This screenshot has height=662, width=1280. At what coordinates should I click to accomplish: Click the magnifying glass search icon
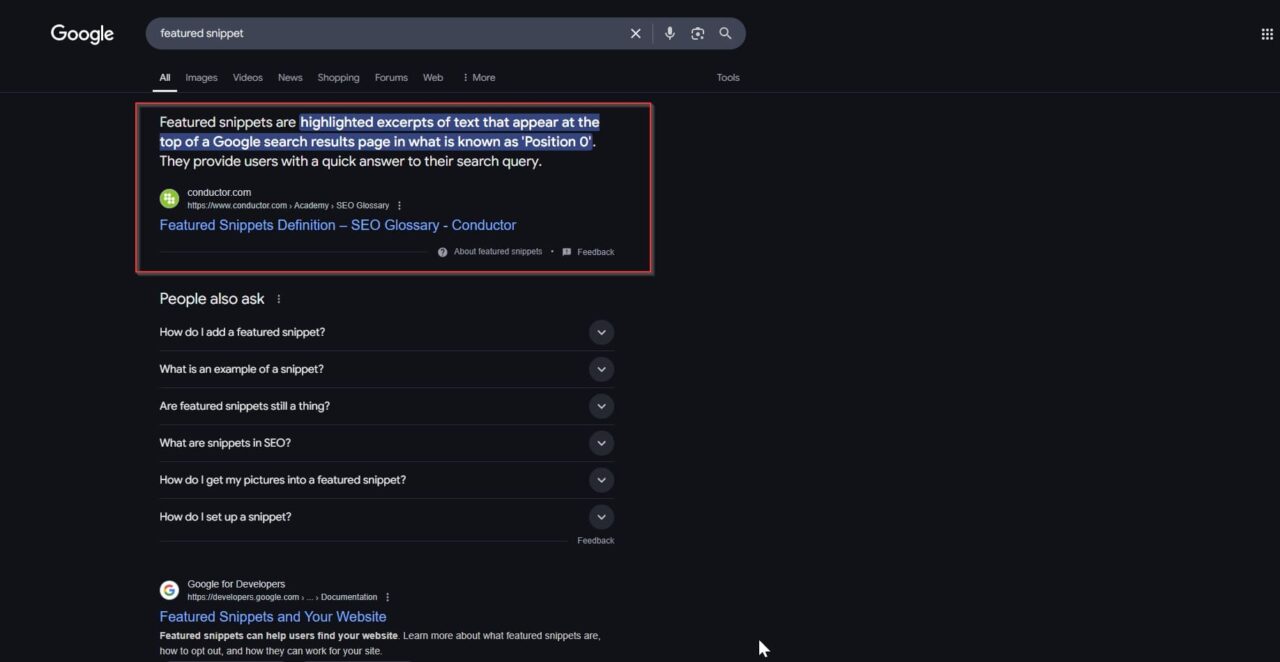point(725,34)
